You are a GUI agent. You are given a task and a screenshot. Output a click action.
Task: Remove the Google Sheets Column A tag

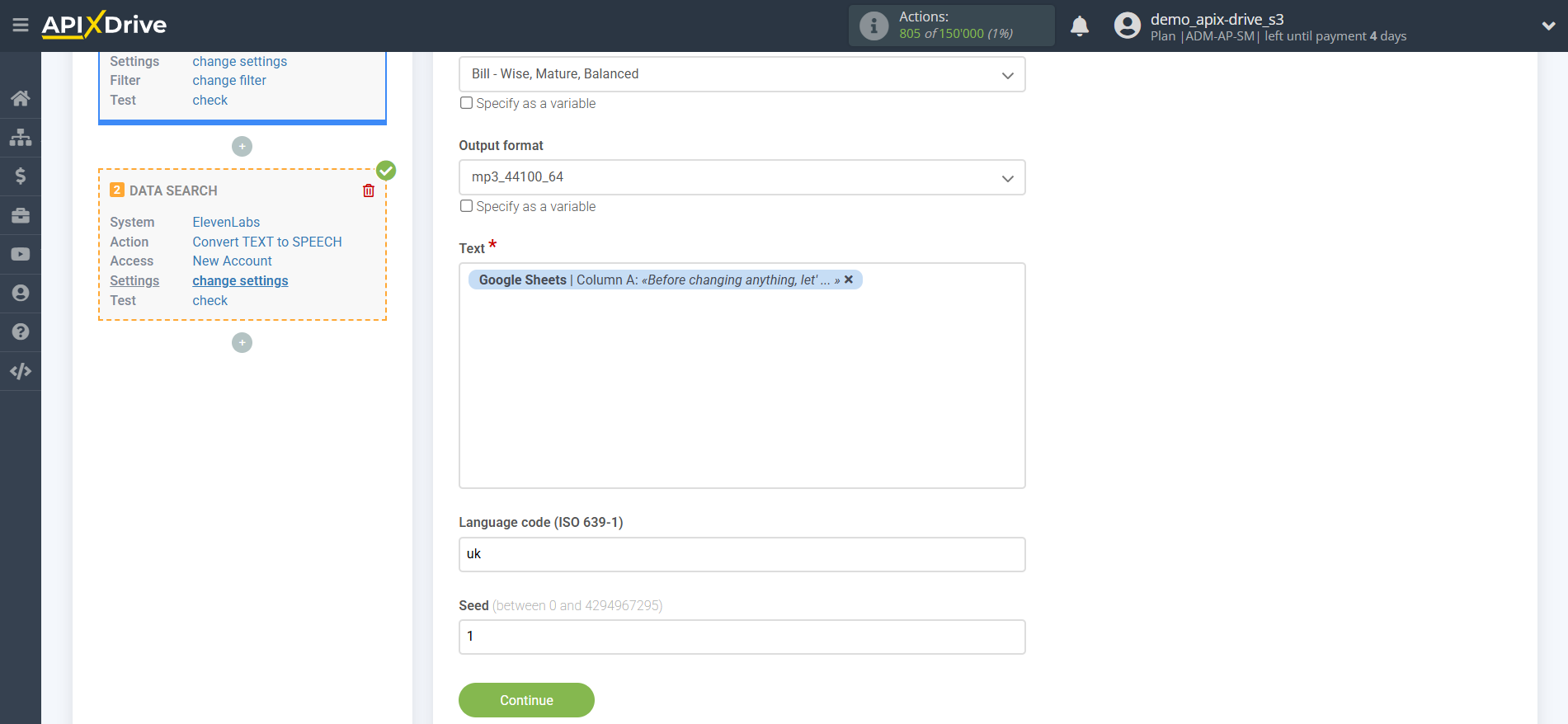[849, 280]
